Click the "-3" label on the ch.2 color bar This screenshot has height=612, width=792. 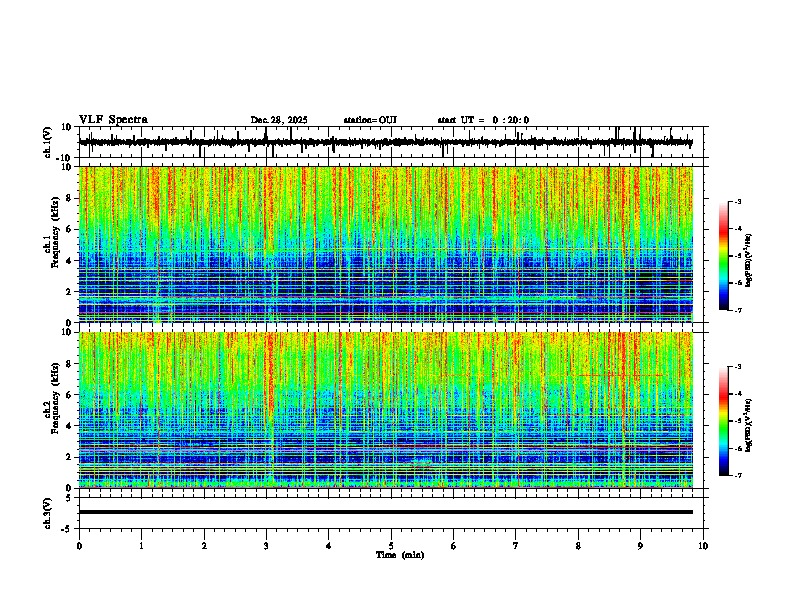(737, 367)
